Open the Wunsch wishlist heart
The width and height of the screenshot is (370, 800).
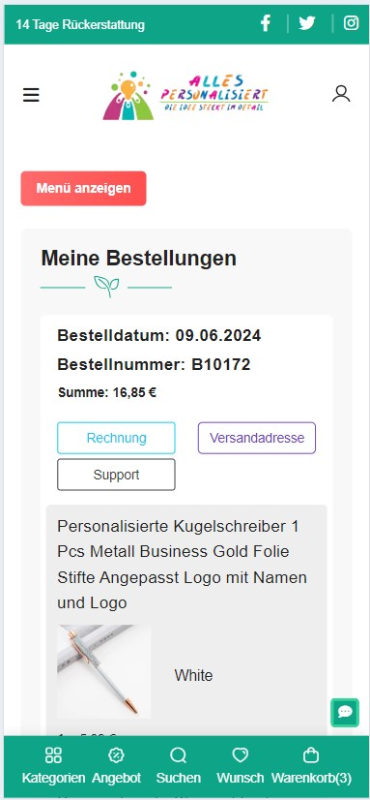tap(240, 755)
